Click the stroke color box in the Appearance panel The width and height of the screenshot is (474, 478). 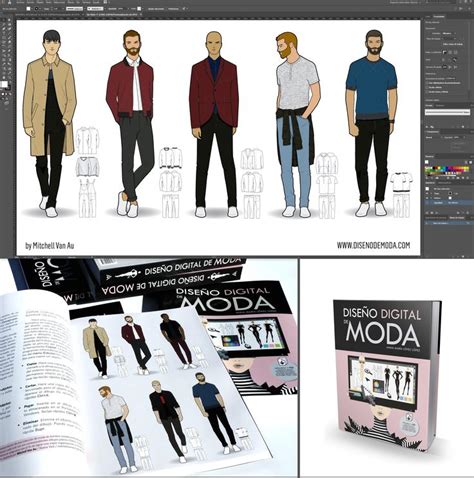[450, 193]
